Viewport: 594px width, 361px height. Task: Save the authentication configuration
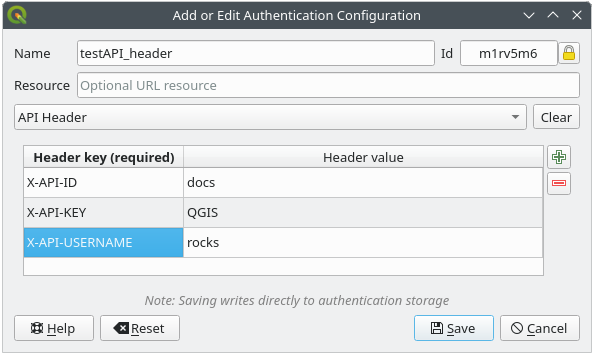click(x=453, y=328)
